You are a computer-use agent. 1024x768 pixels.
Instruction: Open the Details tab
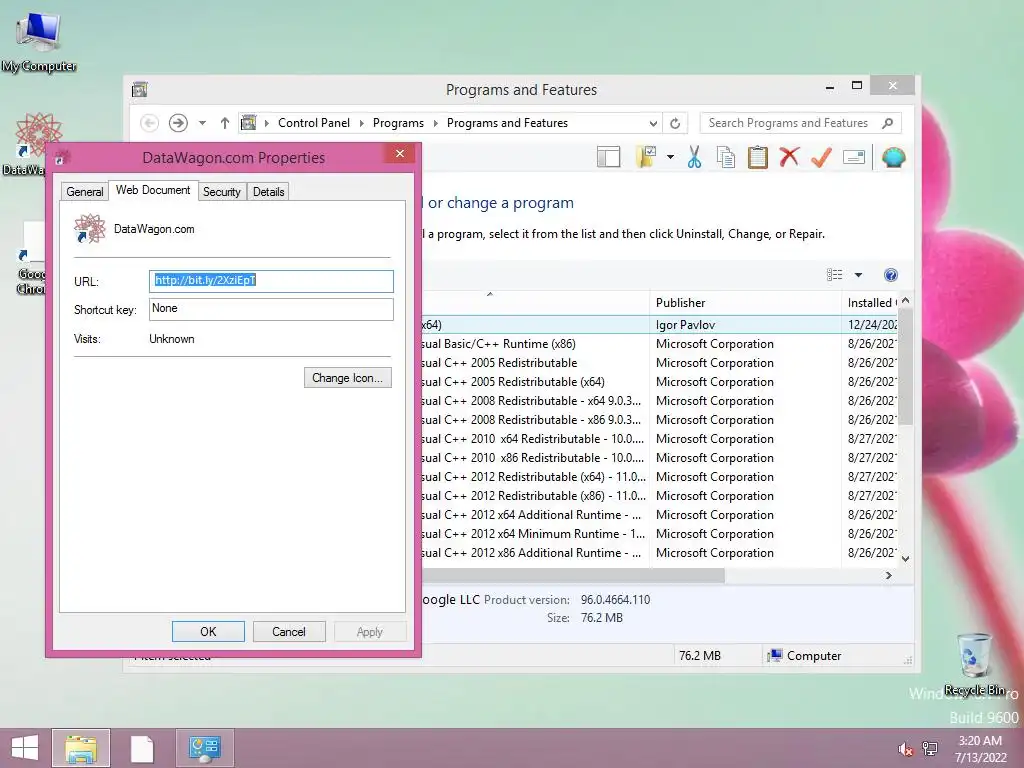coord(268,192)
